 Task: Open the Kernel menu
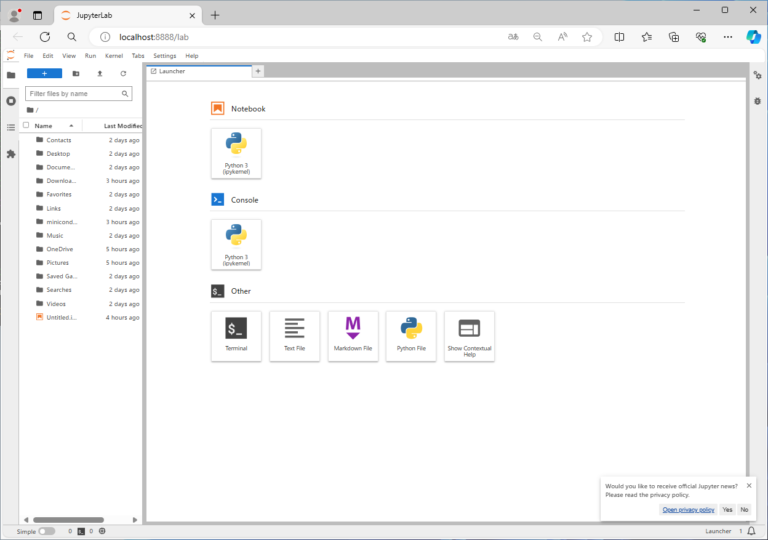click(114, 56)
